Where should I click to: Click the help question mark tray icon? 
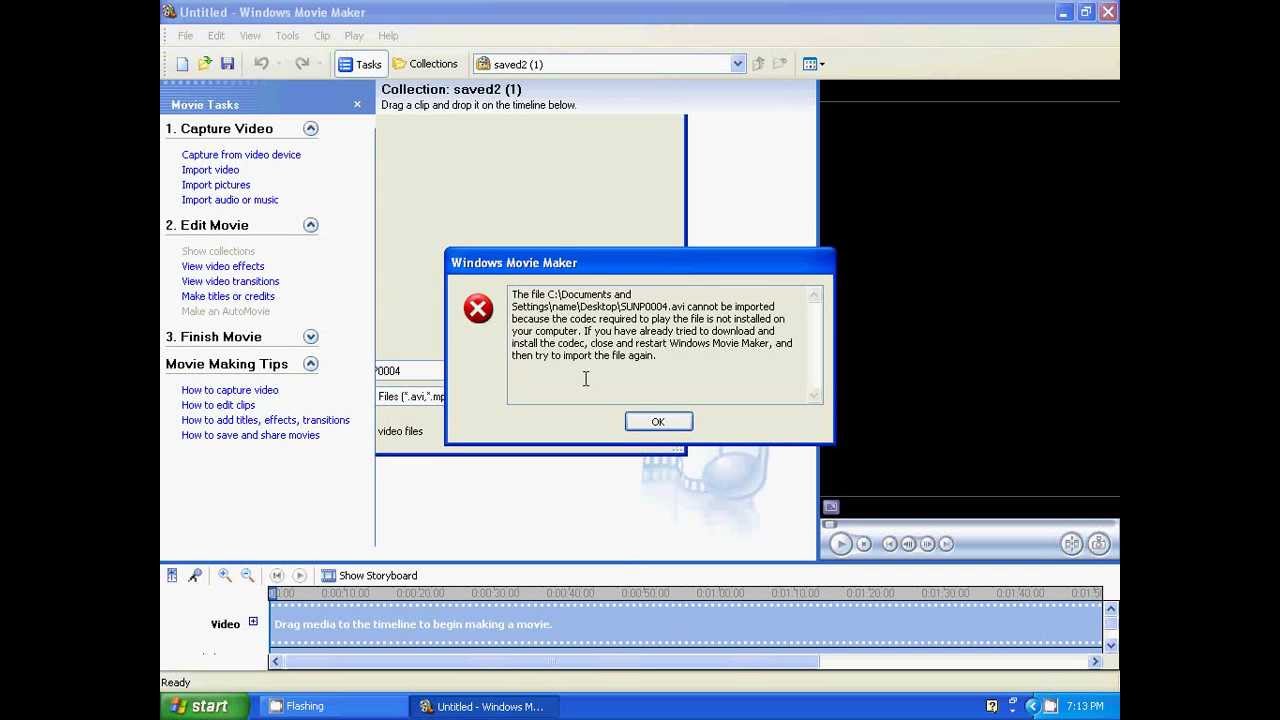(992, 706)
